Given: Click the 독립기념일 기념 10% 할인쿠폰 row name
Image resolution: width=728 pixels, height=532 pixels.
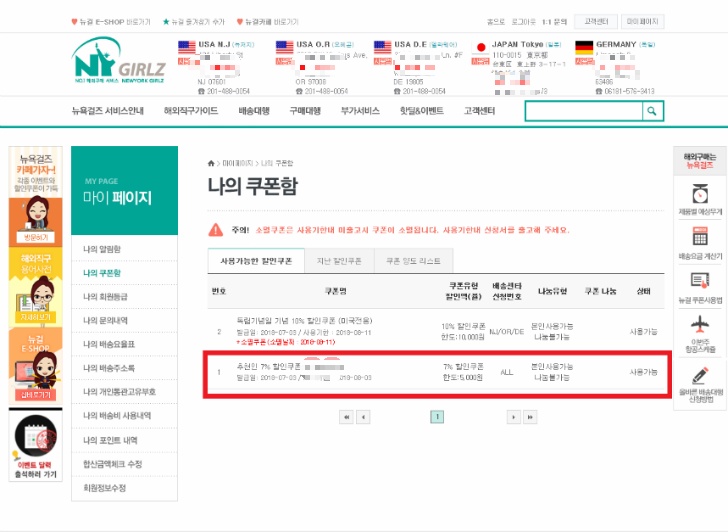Looking at the screenshot, I should [304, 321].
